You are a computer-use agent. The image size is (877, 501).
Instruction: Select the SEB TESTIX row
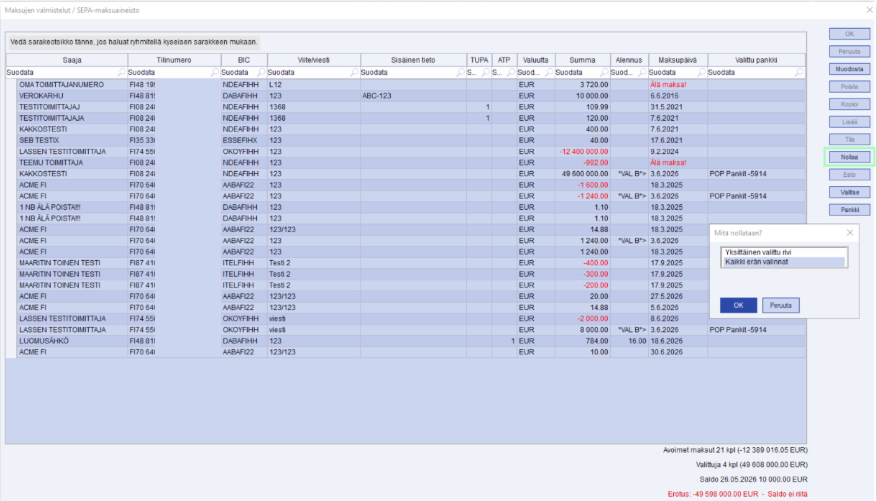tap(411, 140)
